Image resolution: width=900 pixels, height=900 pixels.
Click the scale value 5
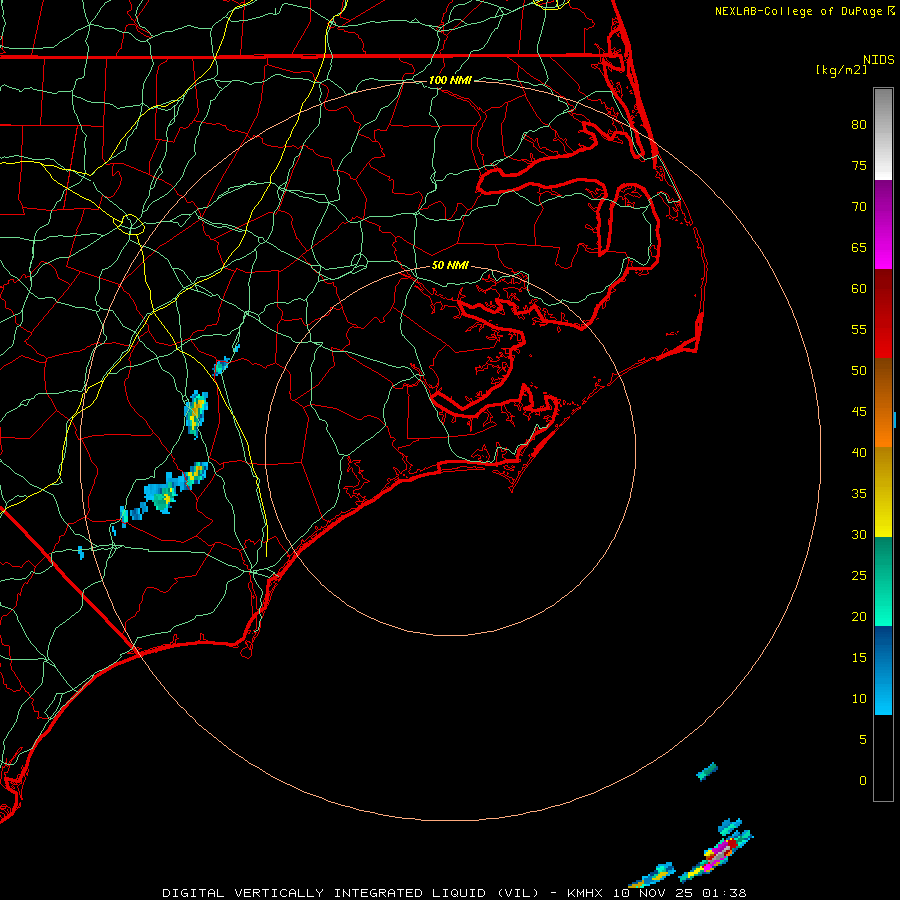[863, 740]
